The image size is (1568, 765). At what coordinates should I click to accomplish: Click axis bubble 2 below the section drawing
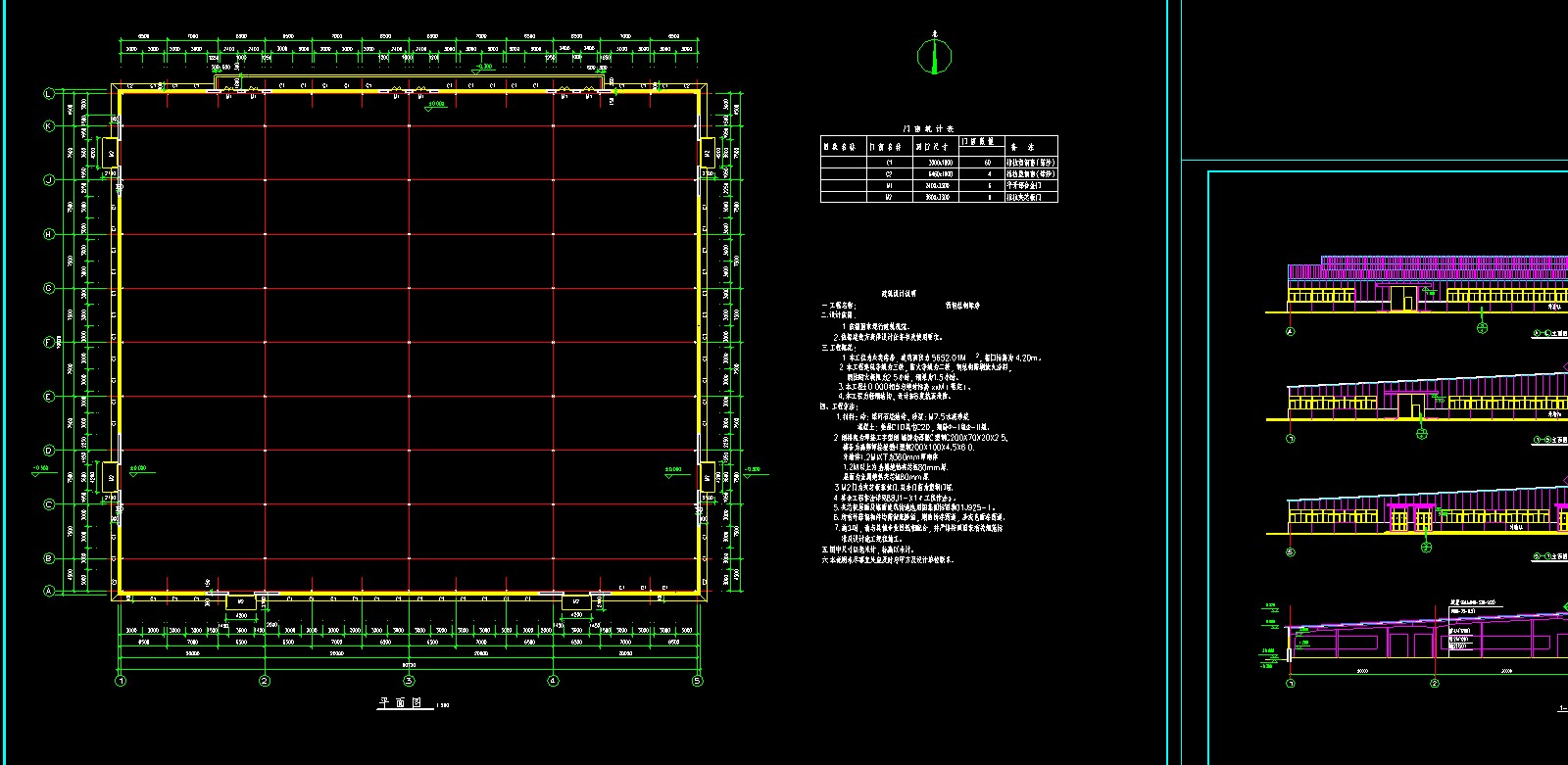tap(1435, 683)
